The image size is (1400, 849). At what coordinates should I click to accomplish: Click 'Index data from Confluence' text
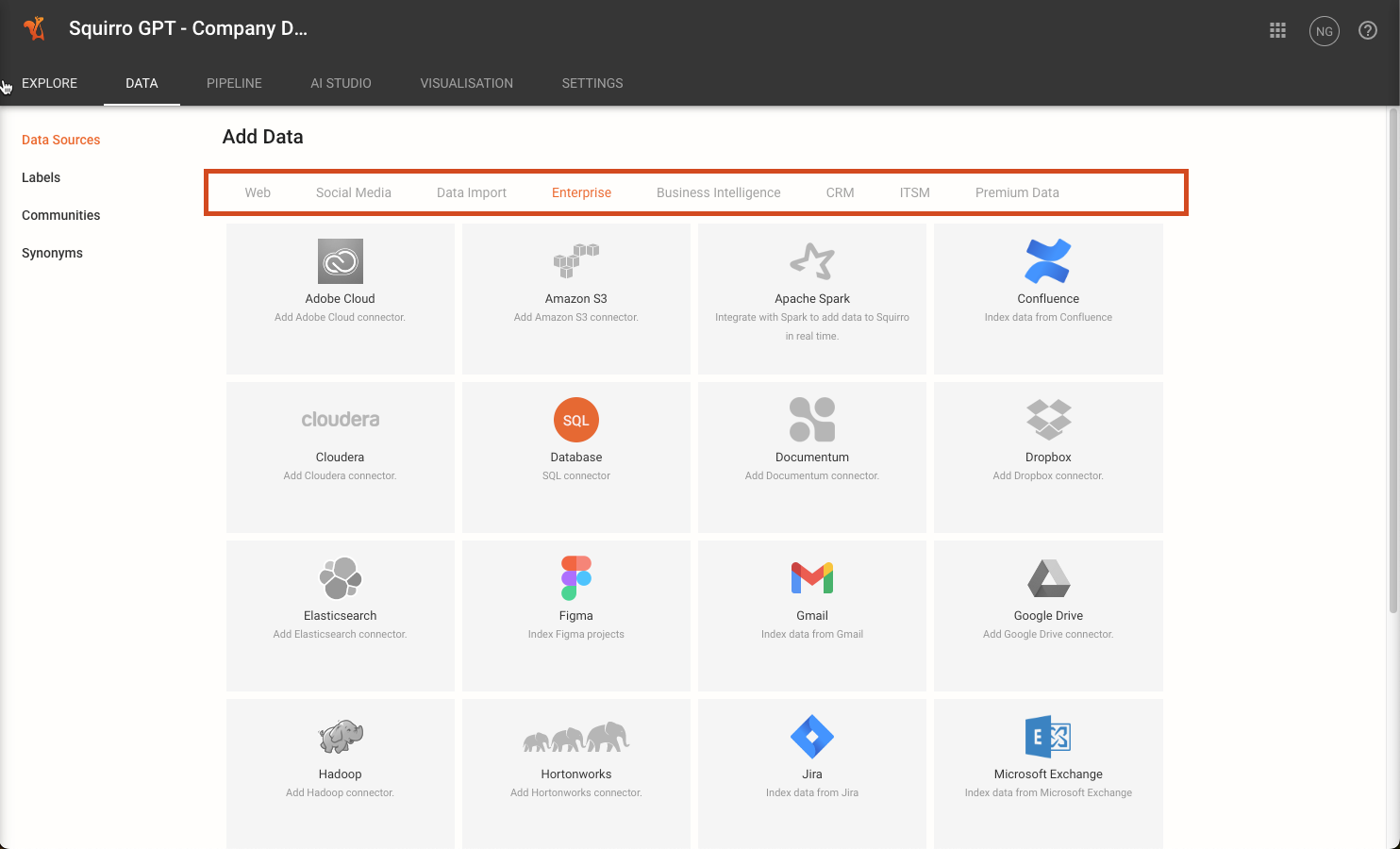[x=1048, y=317]
